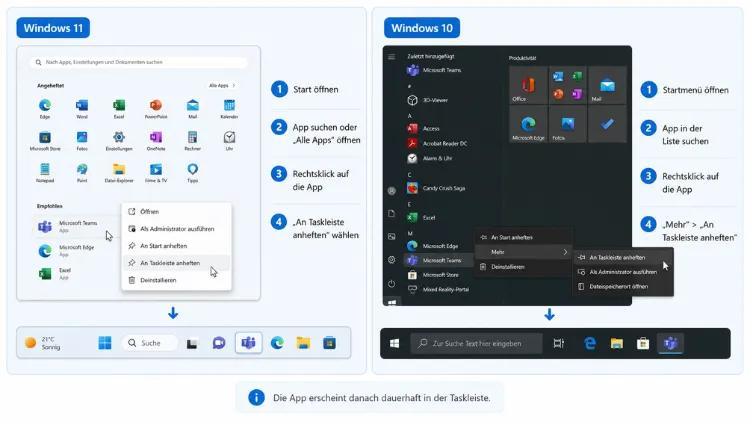Select Öffnen in context menu

point(176,211)
